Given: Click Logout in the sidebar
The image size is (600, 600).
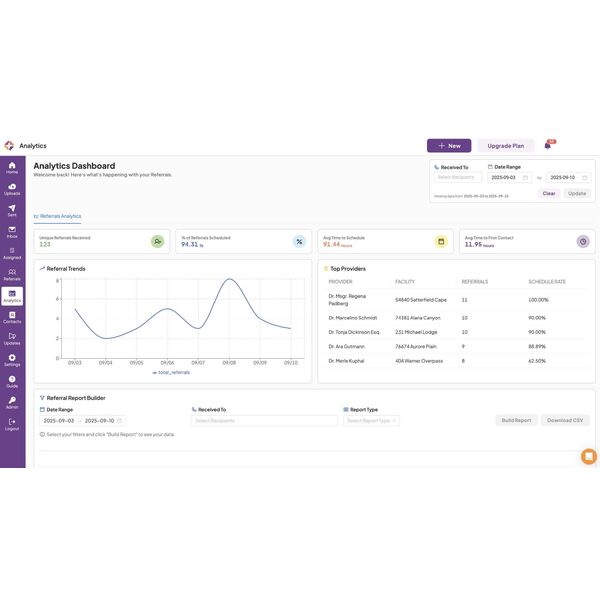Looking at the screenshot, I should pos(12,424).
